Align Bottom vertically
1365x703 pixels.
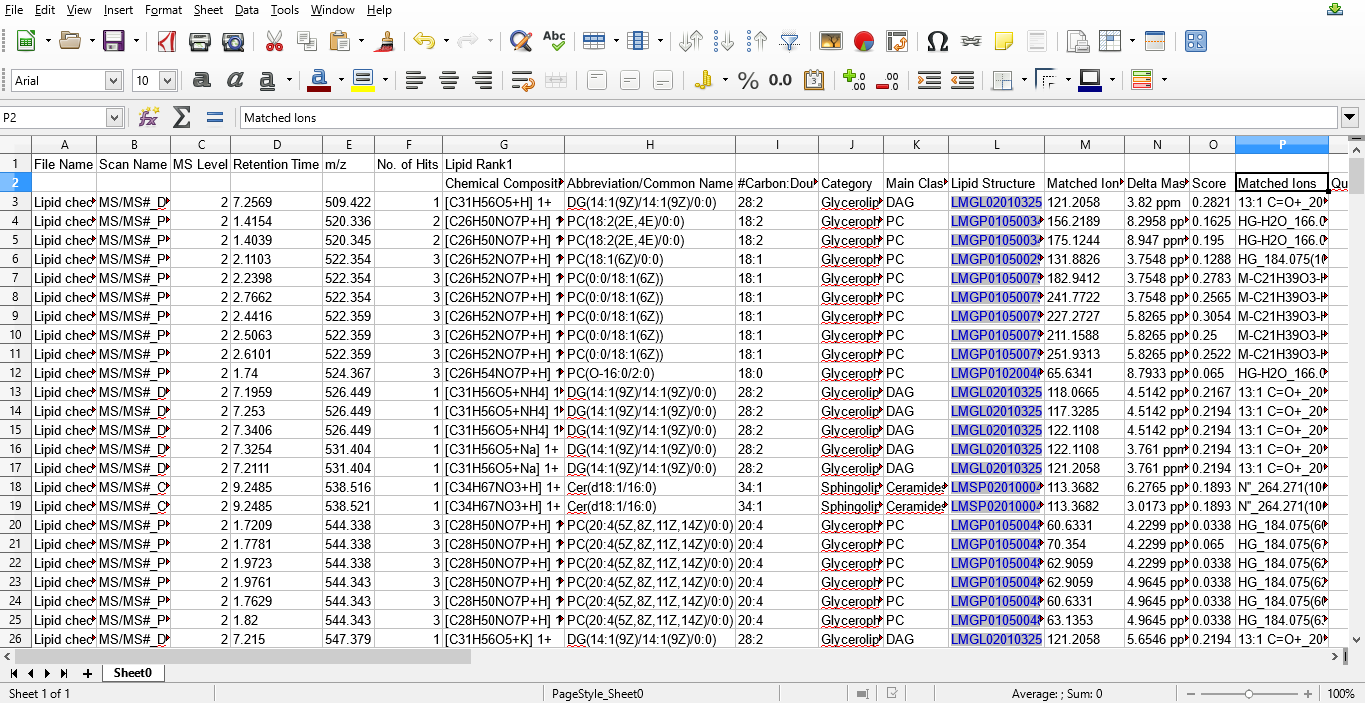[x=663, y=81]
